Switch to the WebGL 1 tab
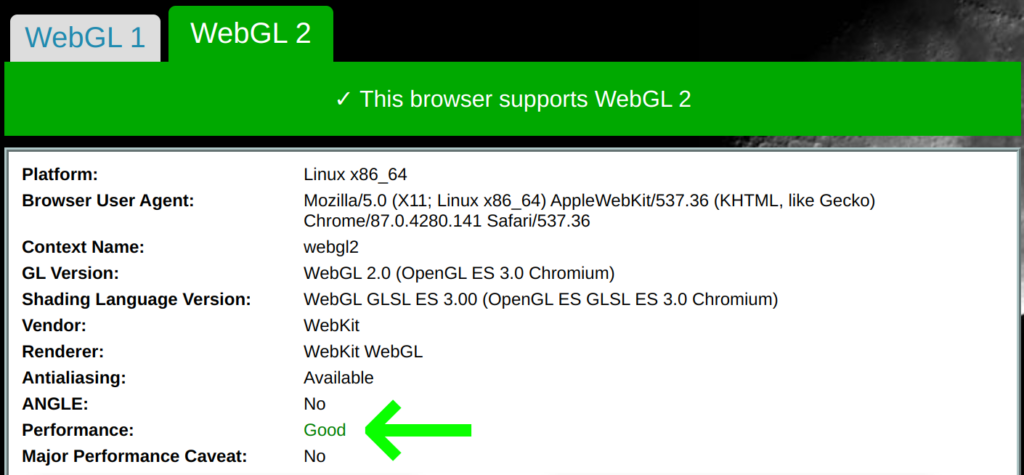The height and width of the screenshot is (475, 1024). coord(85,38)
